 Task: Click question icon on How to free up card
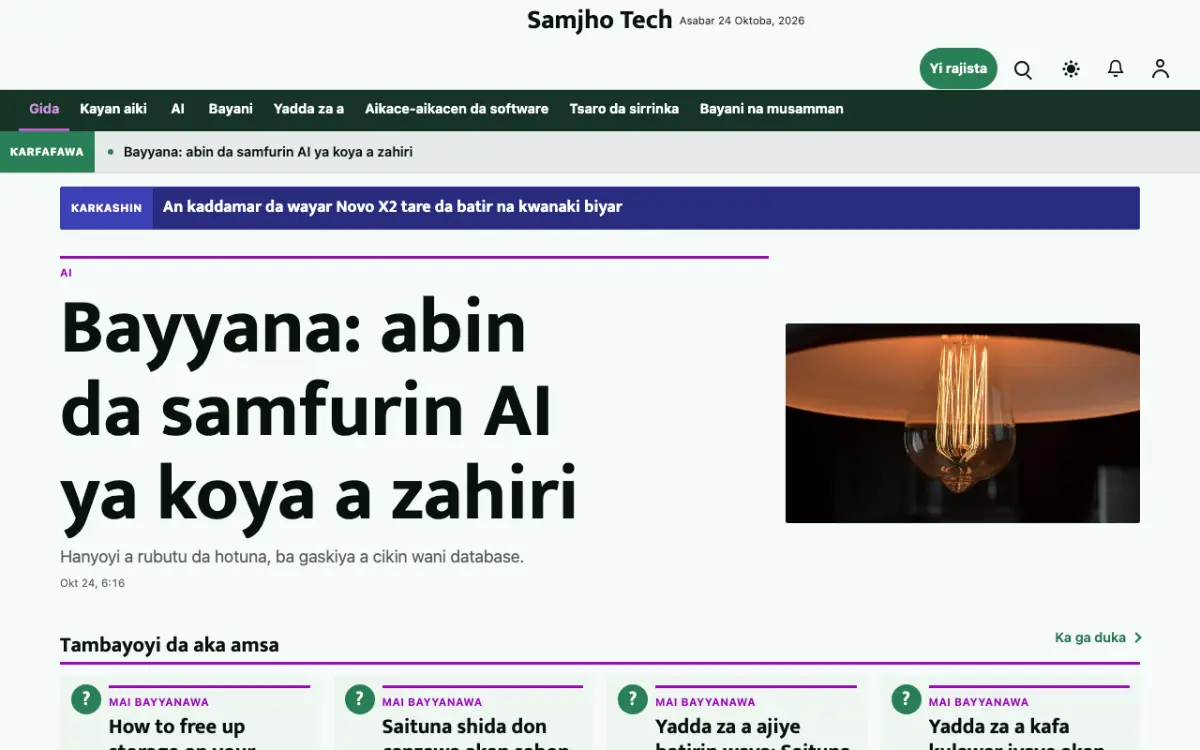tap(86, 699)
